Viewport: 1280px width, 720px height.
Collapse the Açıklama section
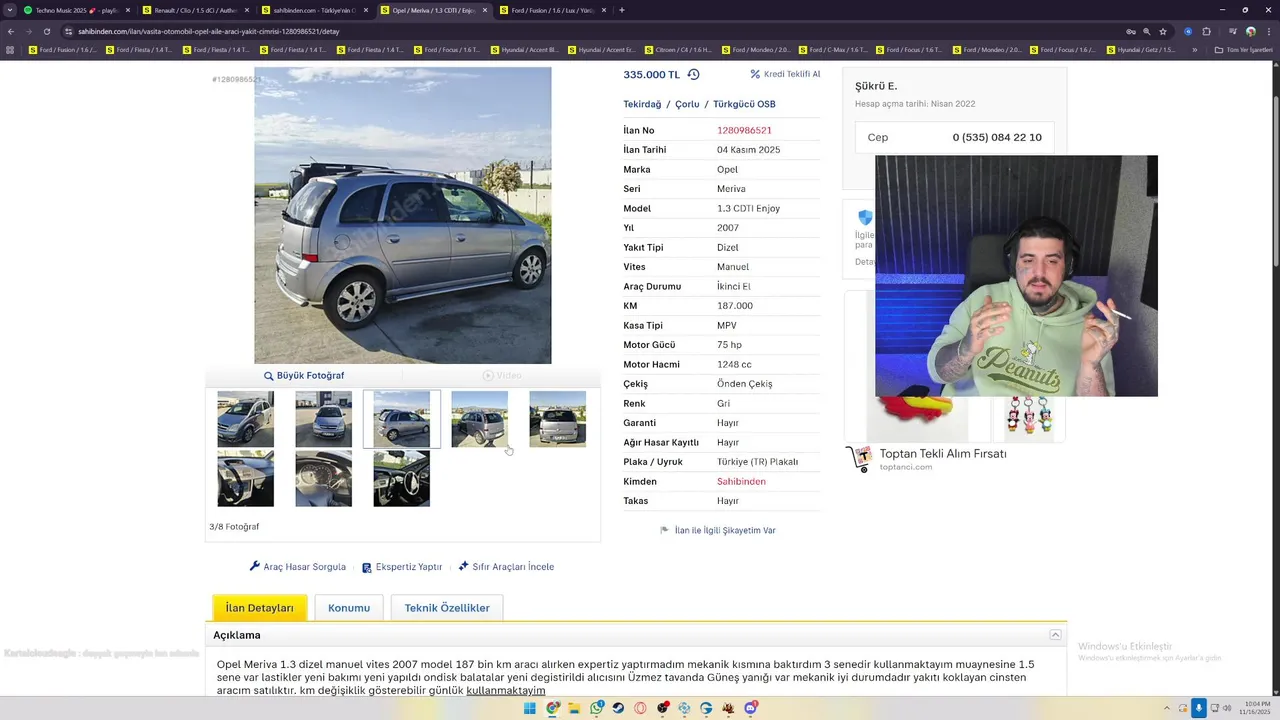coord(1055,635)
